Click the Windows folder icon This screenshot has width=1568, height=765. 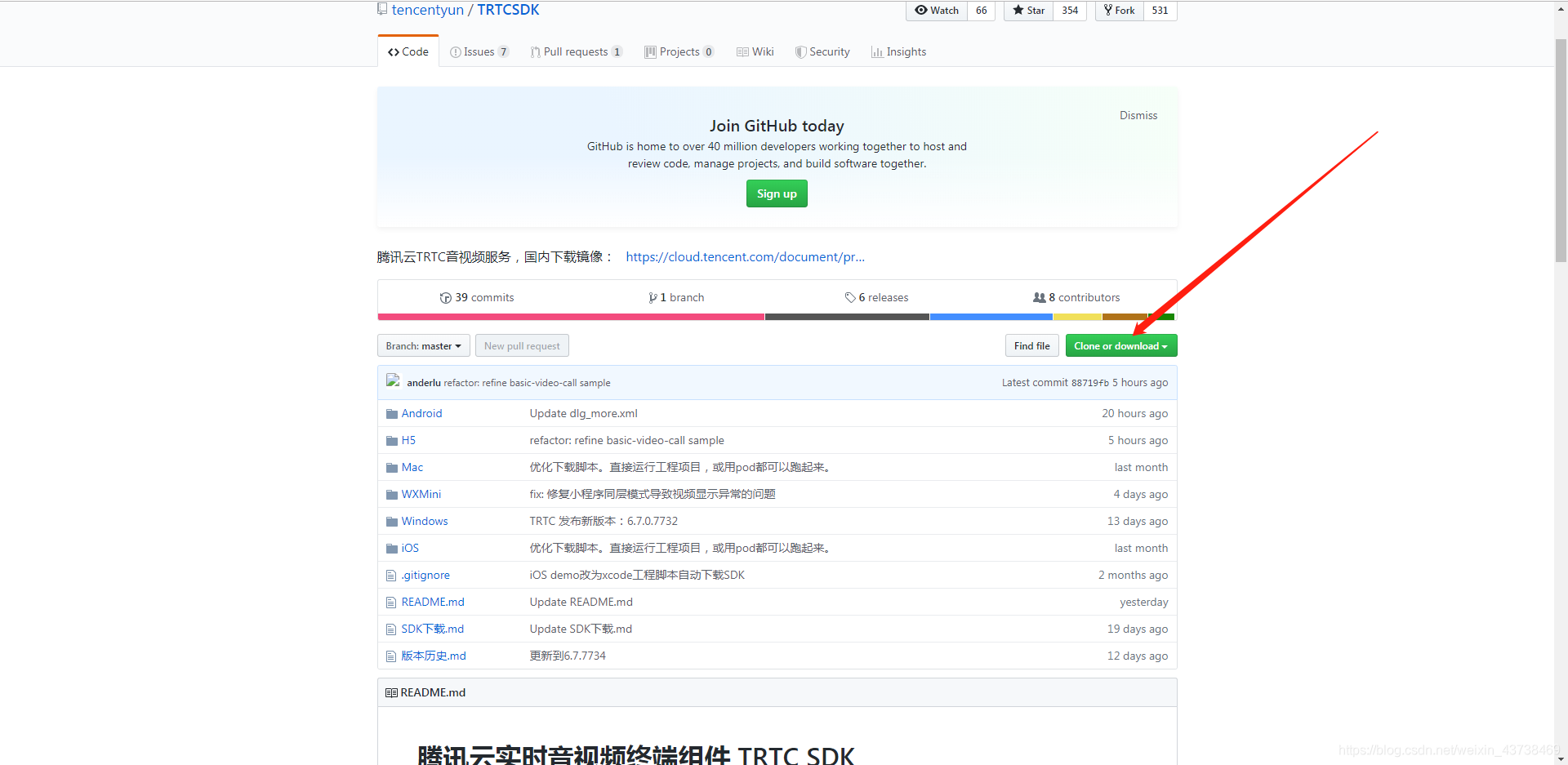392,522
